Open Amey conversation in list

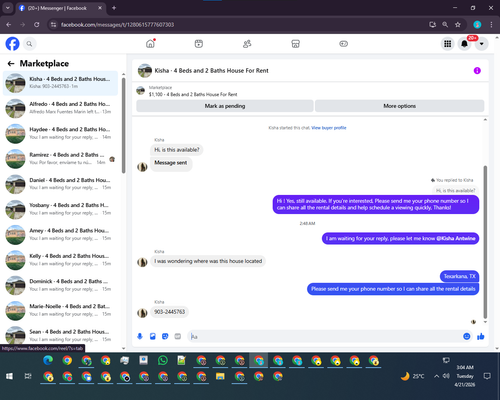[60, 235]
